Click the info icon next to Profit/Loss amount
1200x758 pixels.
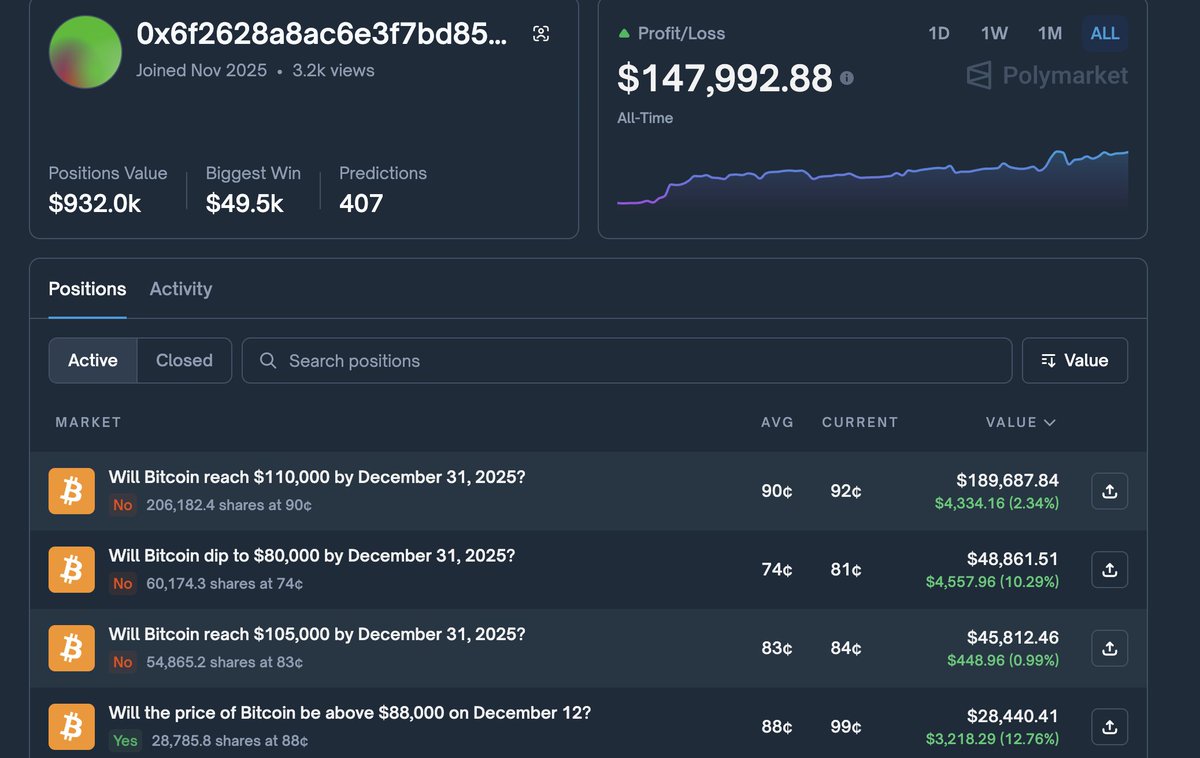click(846, 77)
